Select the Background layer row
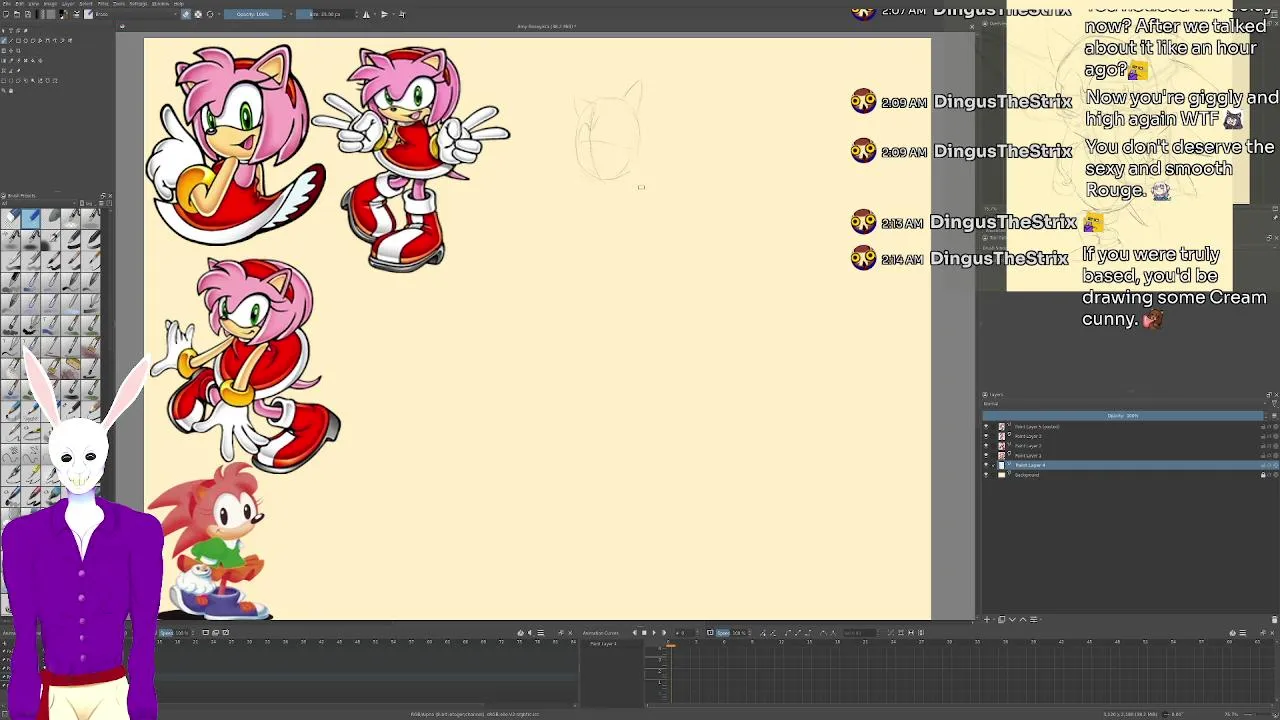The width and height of the screenshot is (1280, 720). point(1130,475)
